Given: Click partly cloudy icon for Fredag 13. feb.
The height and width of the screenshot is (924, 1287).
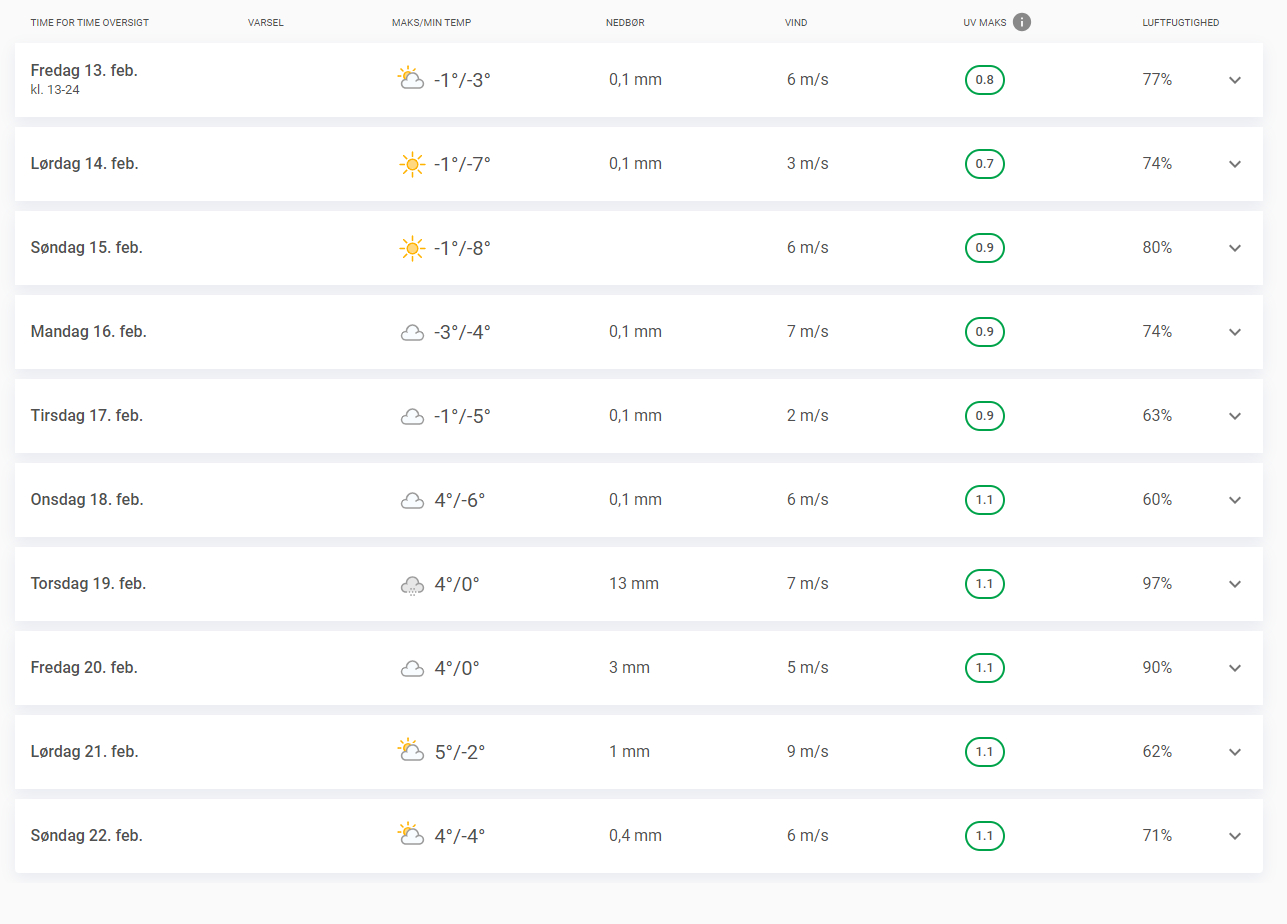Looking at the screenshot, I should coord(410,79).
